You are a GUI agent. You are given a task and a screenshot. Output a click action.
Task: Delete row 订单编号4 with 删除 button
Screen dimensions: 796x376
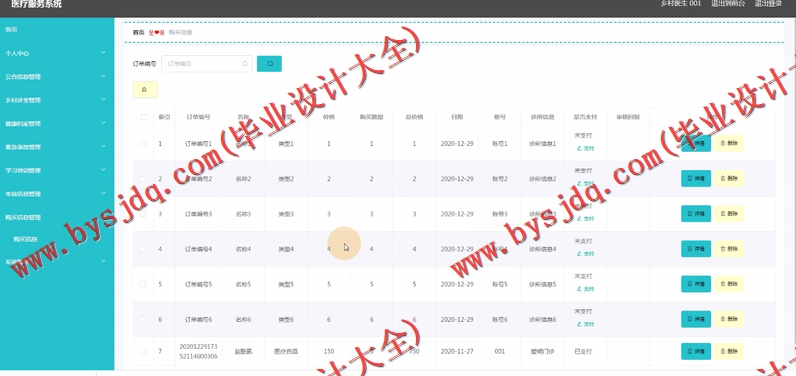pos(729,249)
